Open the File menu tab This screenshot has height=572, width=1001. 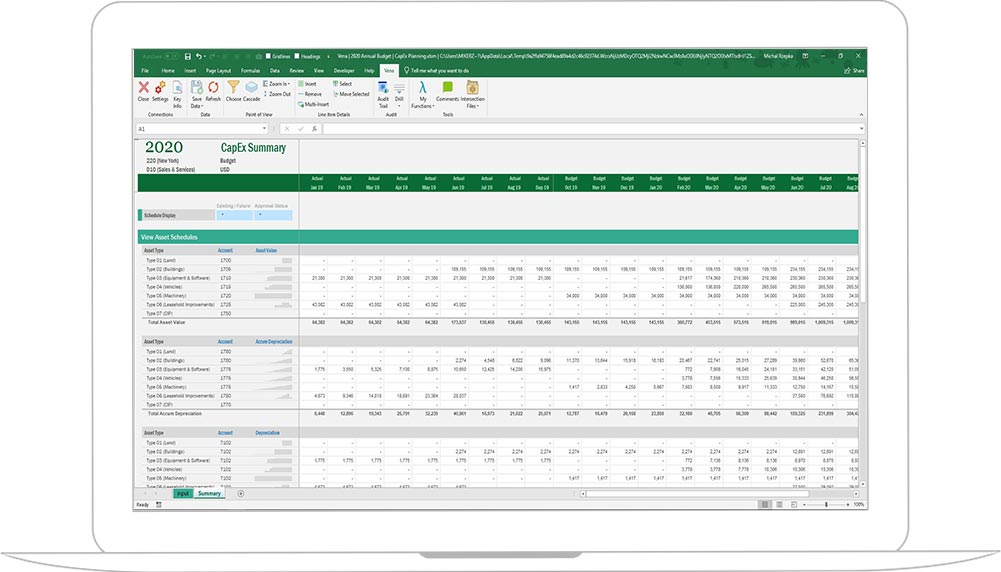pyautogui.click(x=145, y=70)
